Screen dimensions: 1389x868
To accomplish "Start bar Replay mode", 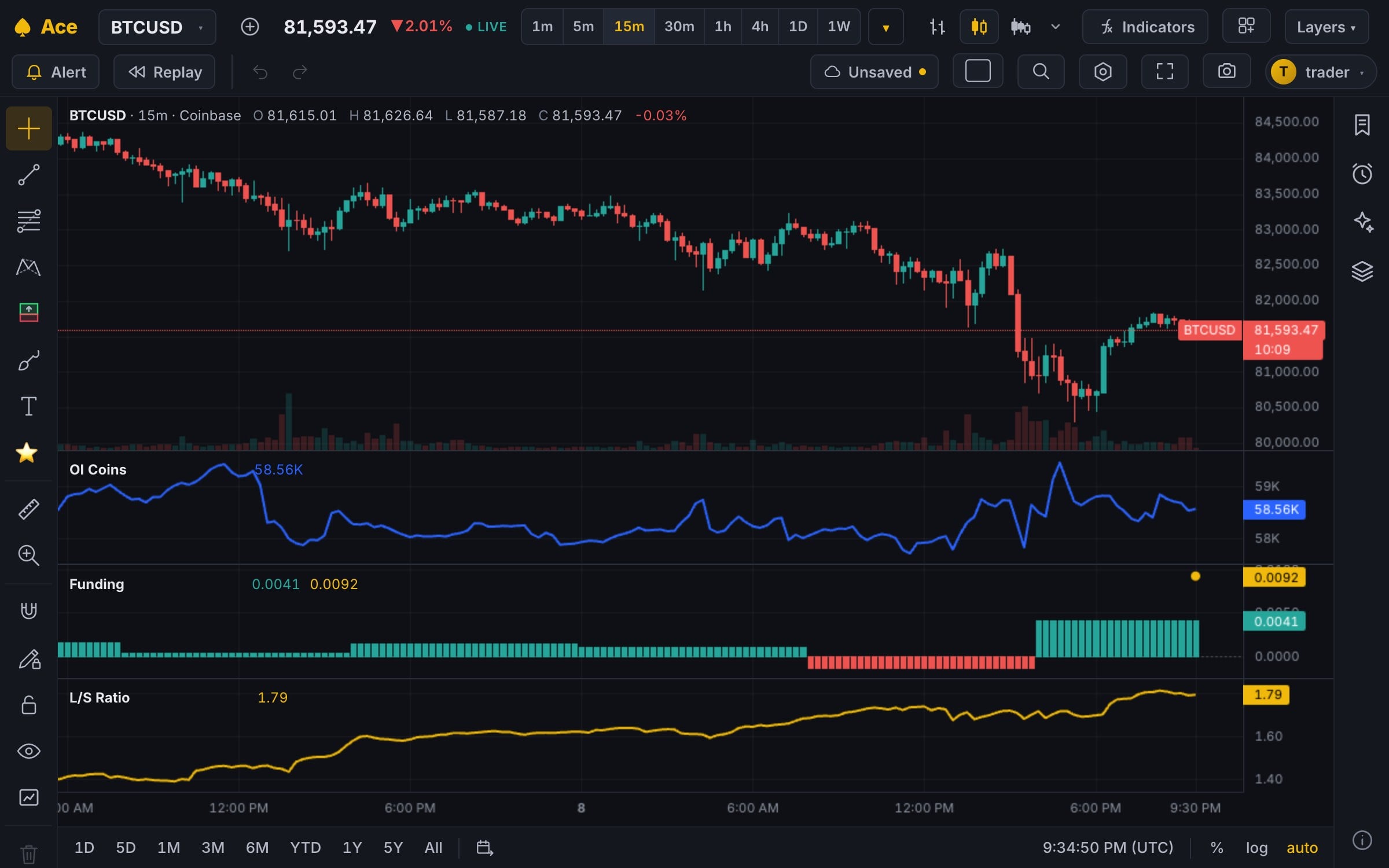I will [164, 72].
